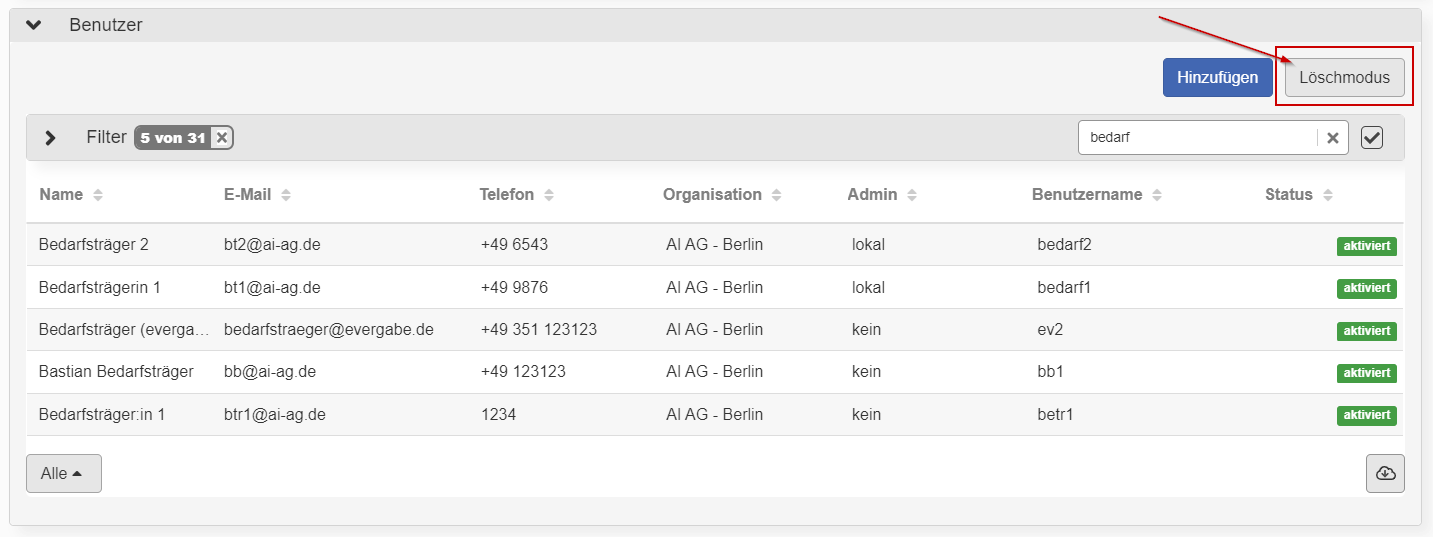This screenshot has height=537, width=1433.
Task: Open the Bastian Bedarfsträger user row
Action: 116,372
